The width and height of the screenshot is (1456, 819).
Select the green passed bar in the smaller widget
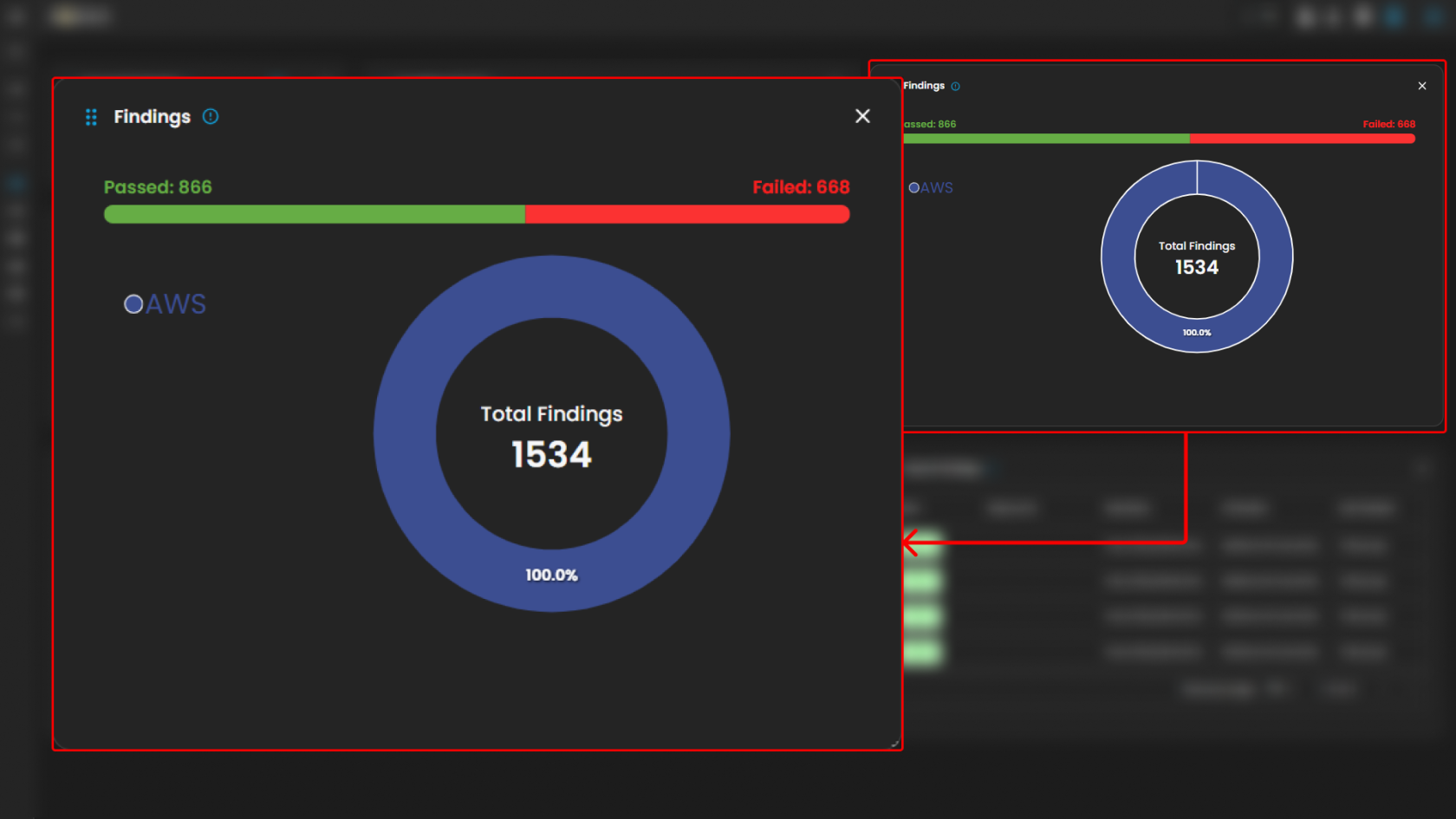tap(1046, 139)
